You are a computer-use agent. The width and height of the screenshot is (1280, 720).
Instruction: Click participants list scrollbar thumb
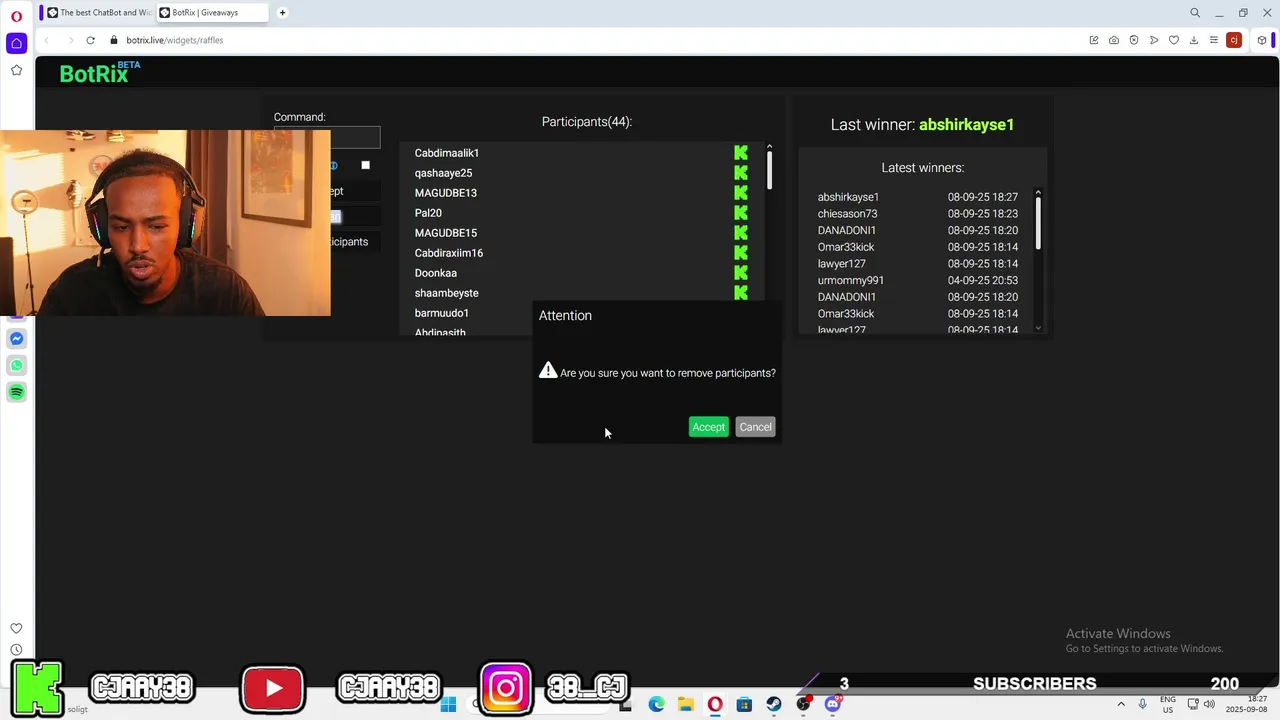coord(769,171)
